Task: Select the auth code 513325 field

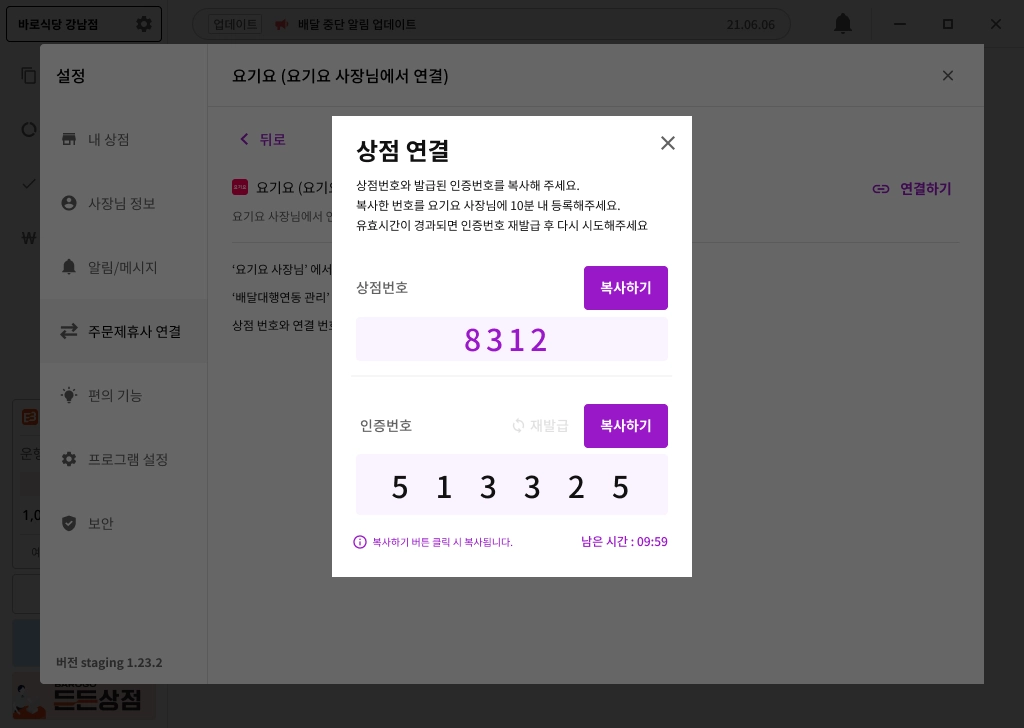Action: point(511,485)
